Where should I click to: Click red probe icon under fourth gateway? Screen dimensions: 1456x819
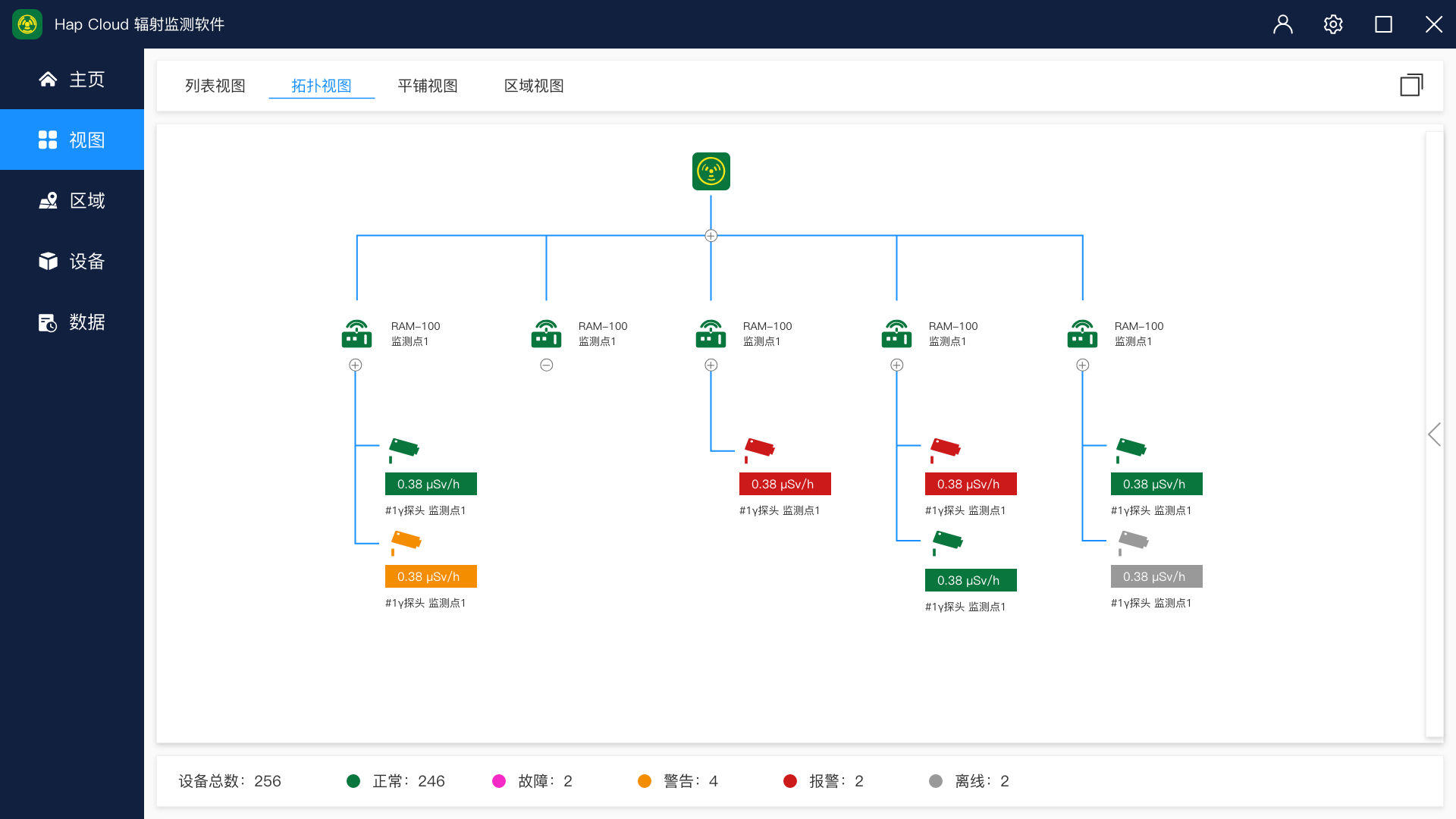tap(945, 450)
